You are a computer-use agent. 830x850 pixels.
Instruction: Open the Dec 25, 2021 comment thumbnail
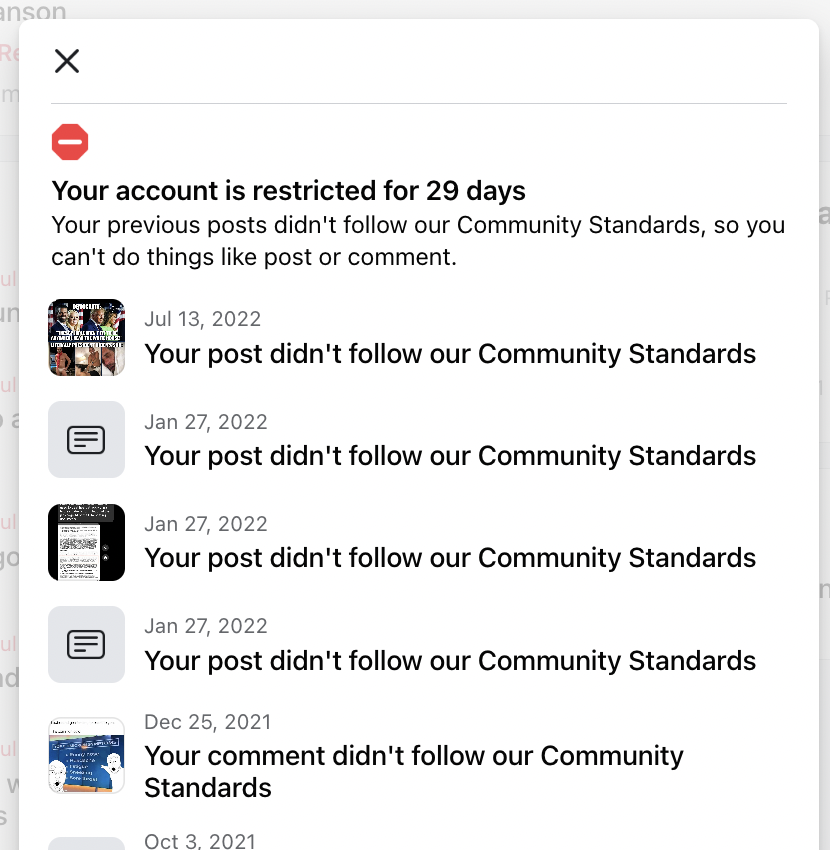(87, 755)
